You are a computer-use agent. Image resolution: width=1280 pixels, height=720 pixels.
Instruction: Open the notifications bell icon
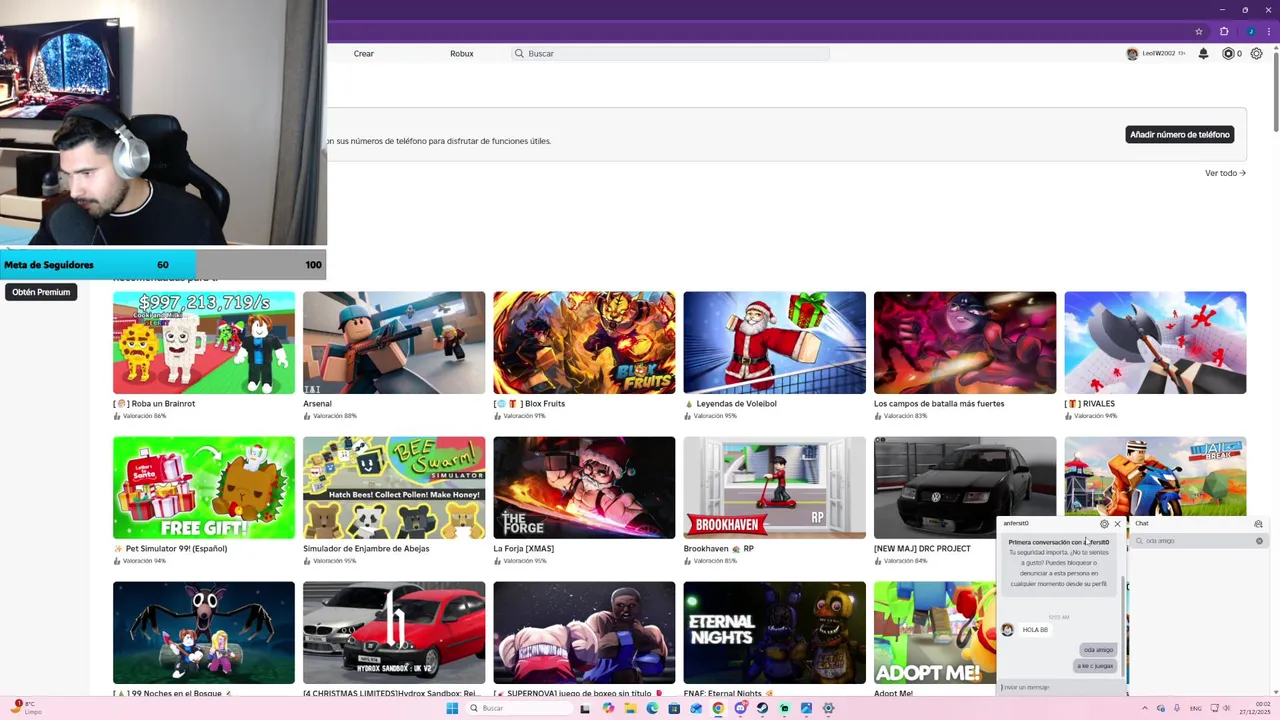click(1203, 54)
